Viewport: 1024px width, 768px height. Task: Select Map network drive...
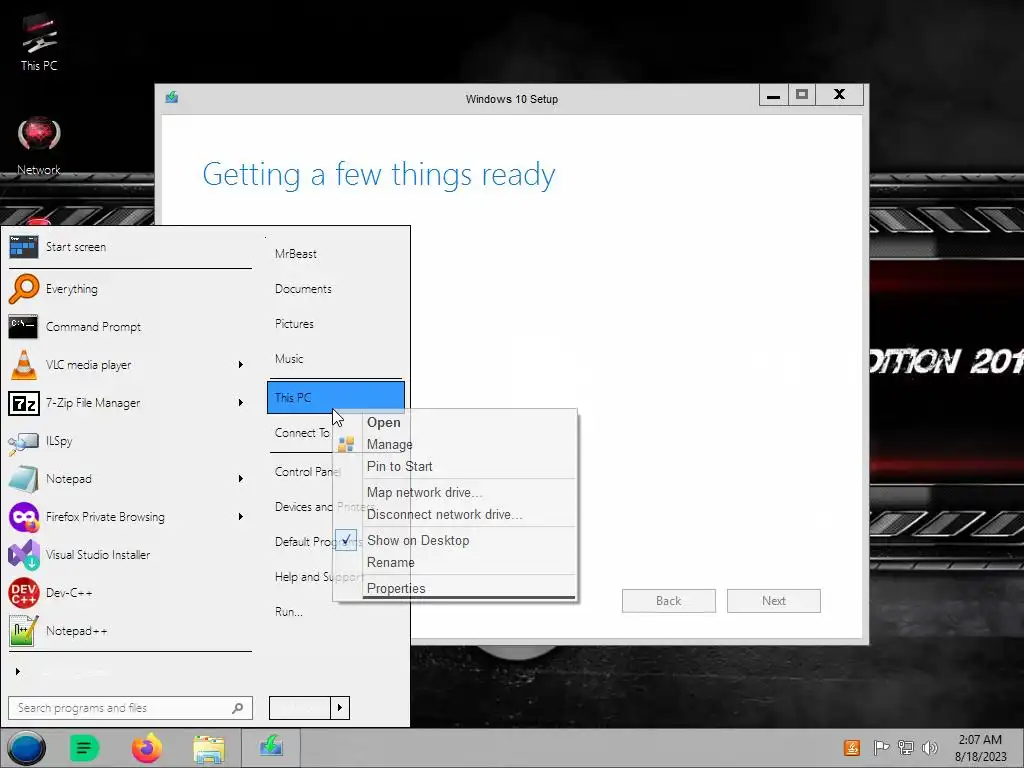point(424,492)
